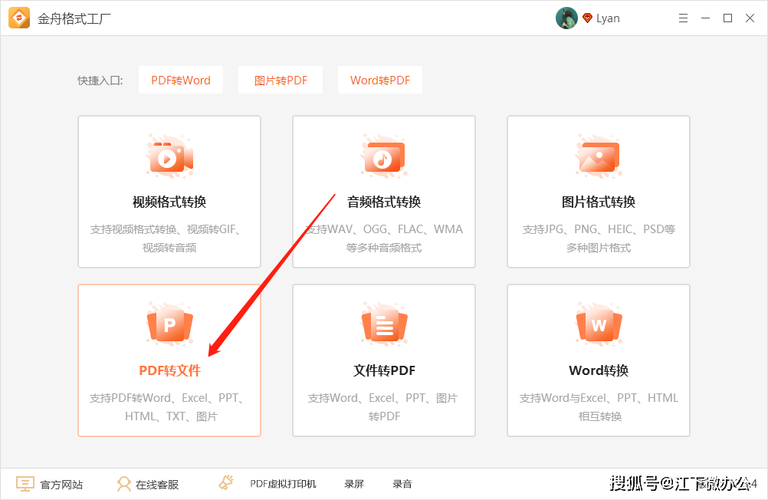Maximize the window
The height and width of the screenshot is (500, 768).
pos(728,18)
